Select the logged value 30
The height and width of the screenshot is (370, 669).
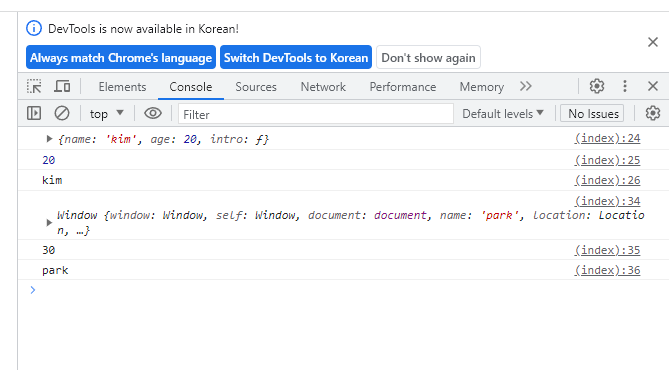click(x=49, y=250)
